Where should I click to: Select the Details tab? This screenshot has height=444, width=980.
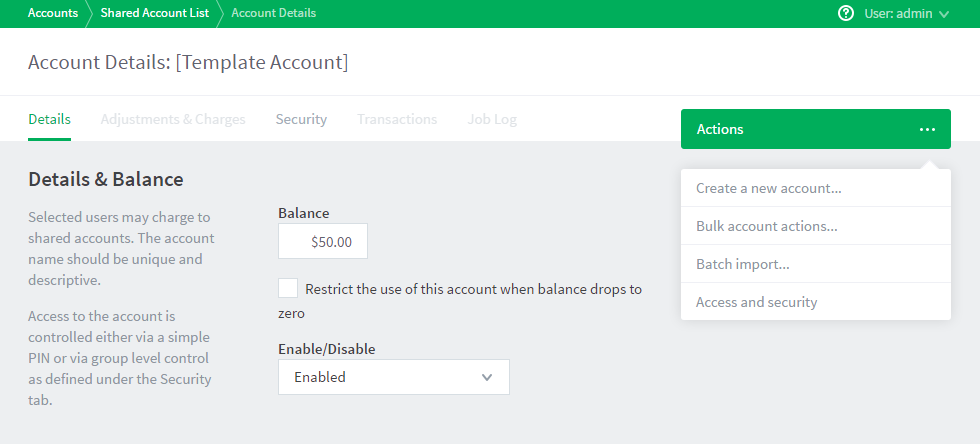(49, 119)
